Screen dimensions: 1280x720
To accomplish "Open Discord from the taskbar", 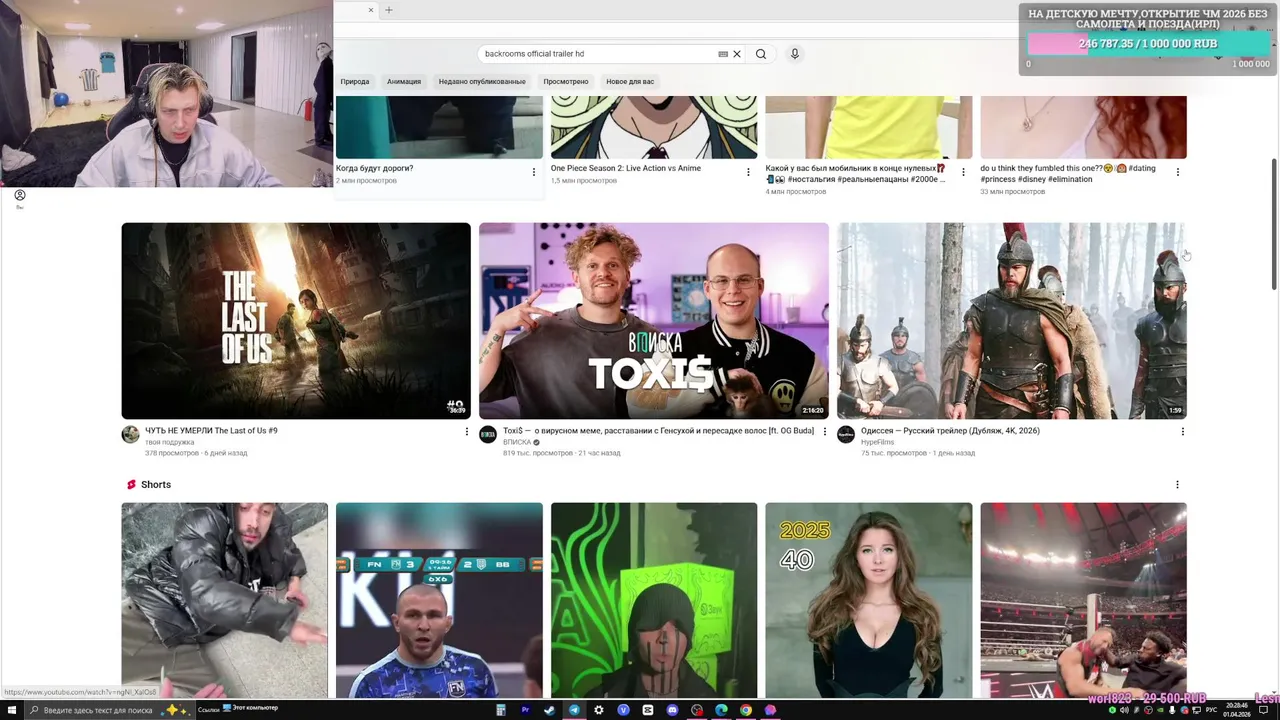I will [x=672, y=710].
